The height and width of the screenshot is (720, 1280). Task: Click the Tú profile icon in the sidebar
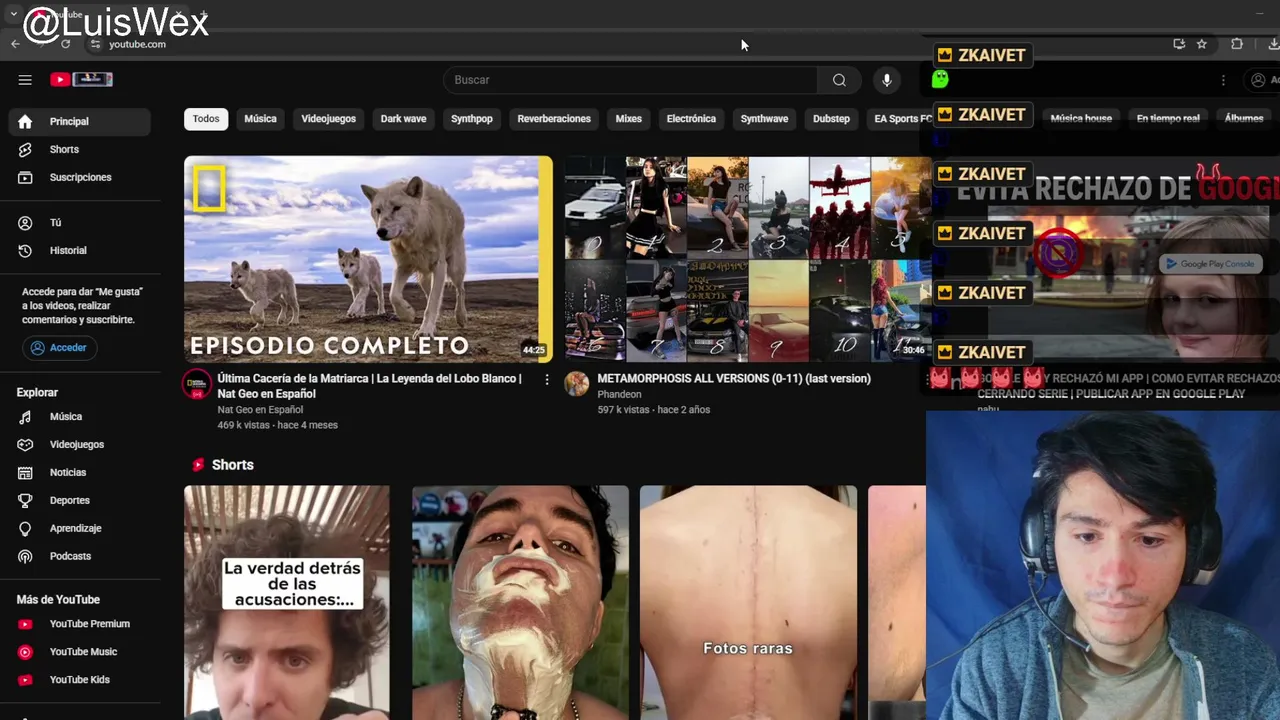tap(26, 222)
